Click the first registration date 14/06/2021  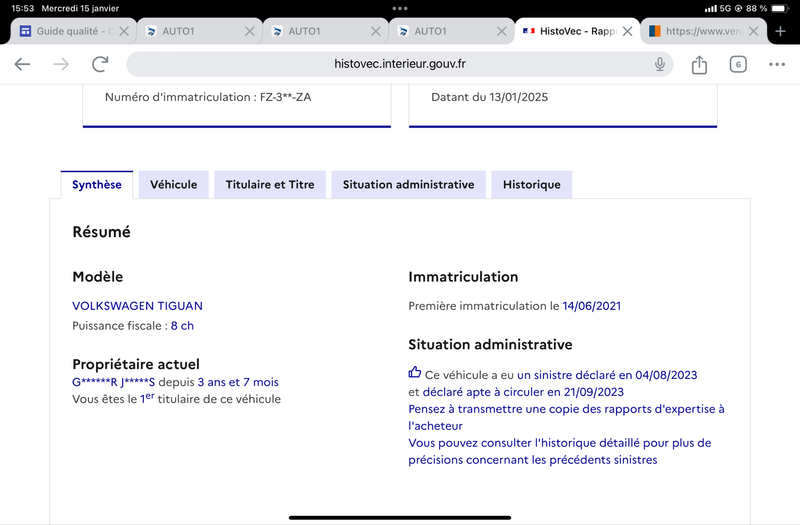tap(591, 306)
